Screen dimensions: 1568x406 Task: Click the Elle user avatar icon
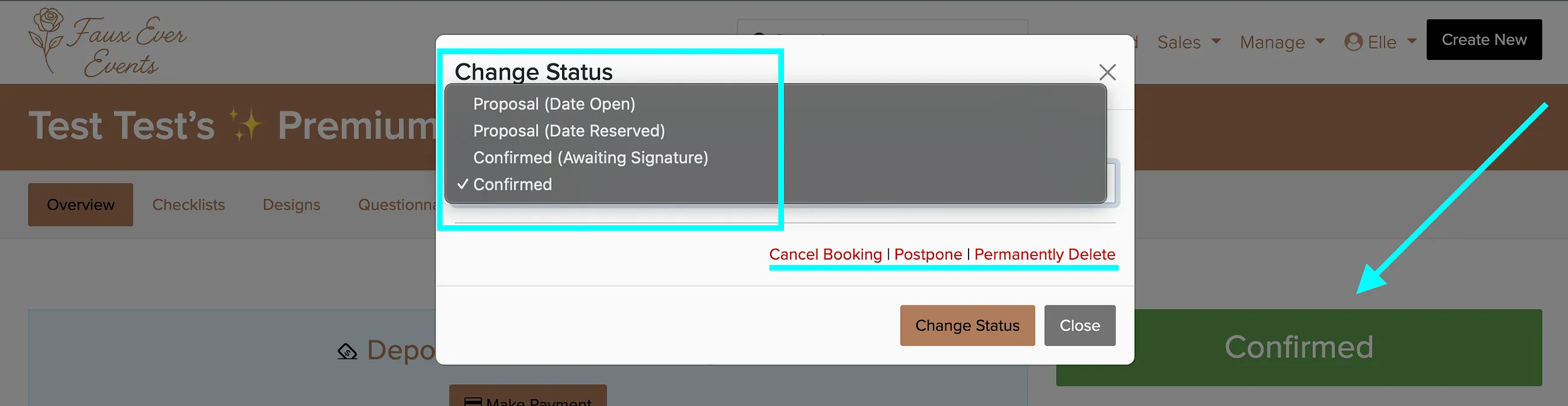point(1353,42)
